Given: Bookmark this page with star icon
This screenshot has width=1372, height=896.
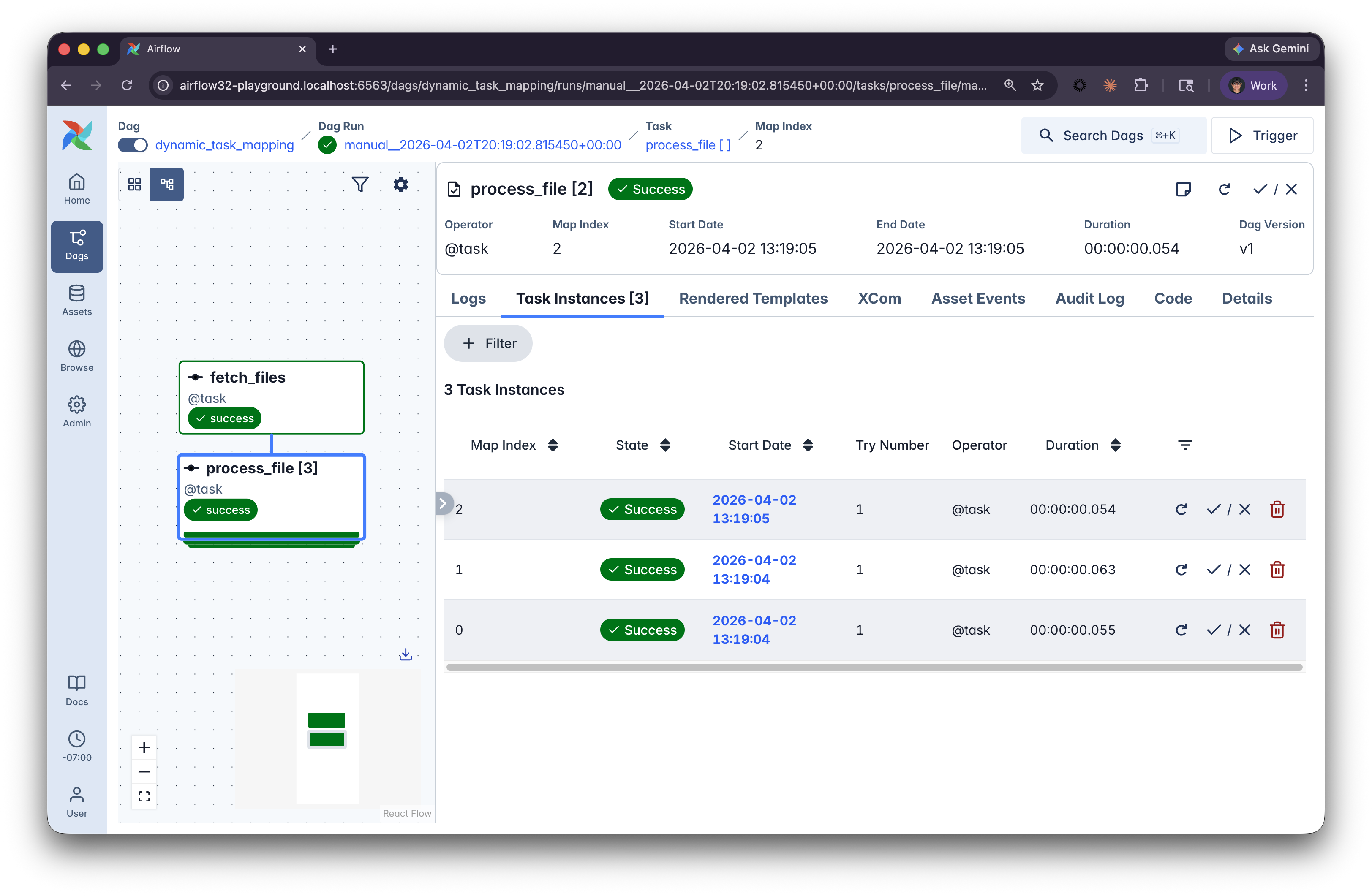Looking at the screenshot, I should (x=1037, y=85).
